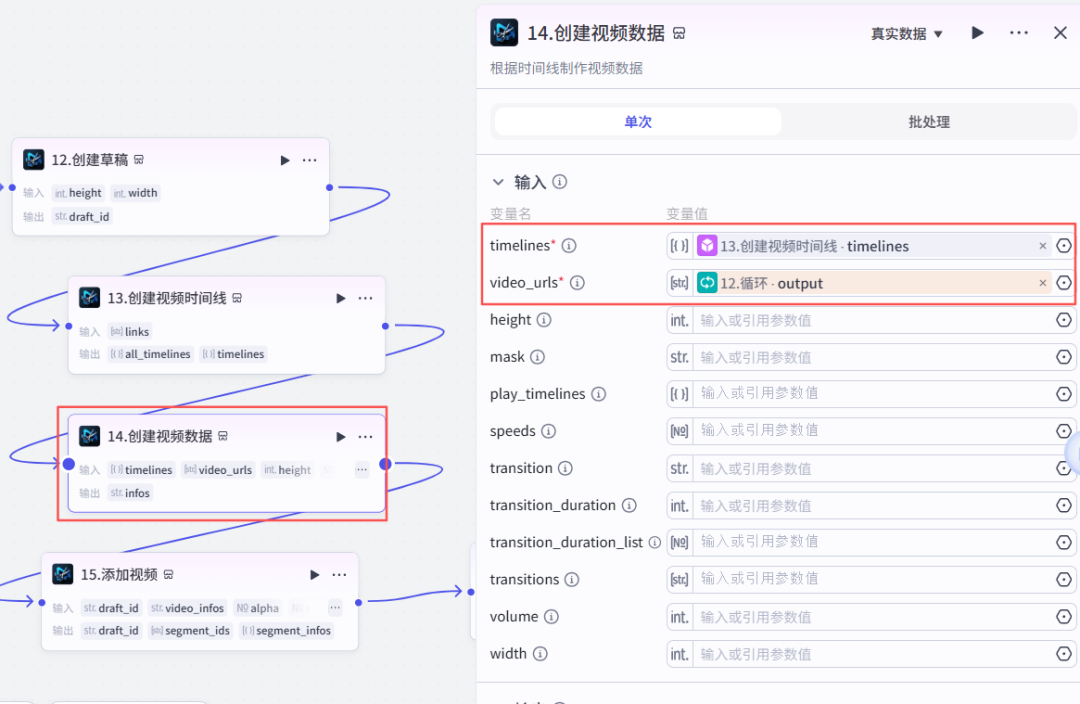Switch to the 单次 tab
Screen dimensions: 1080x704
pyautogui.click(x=638, y=122)
